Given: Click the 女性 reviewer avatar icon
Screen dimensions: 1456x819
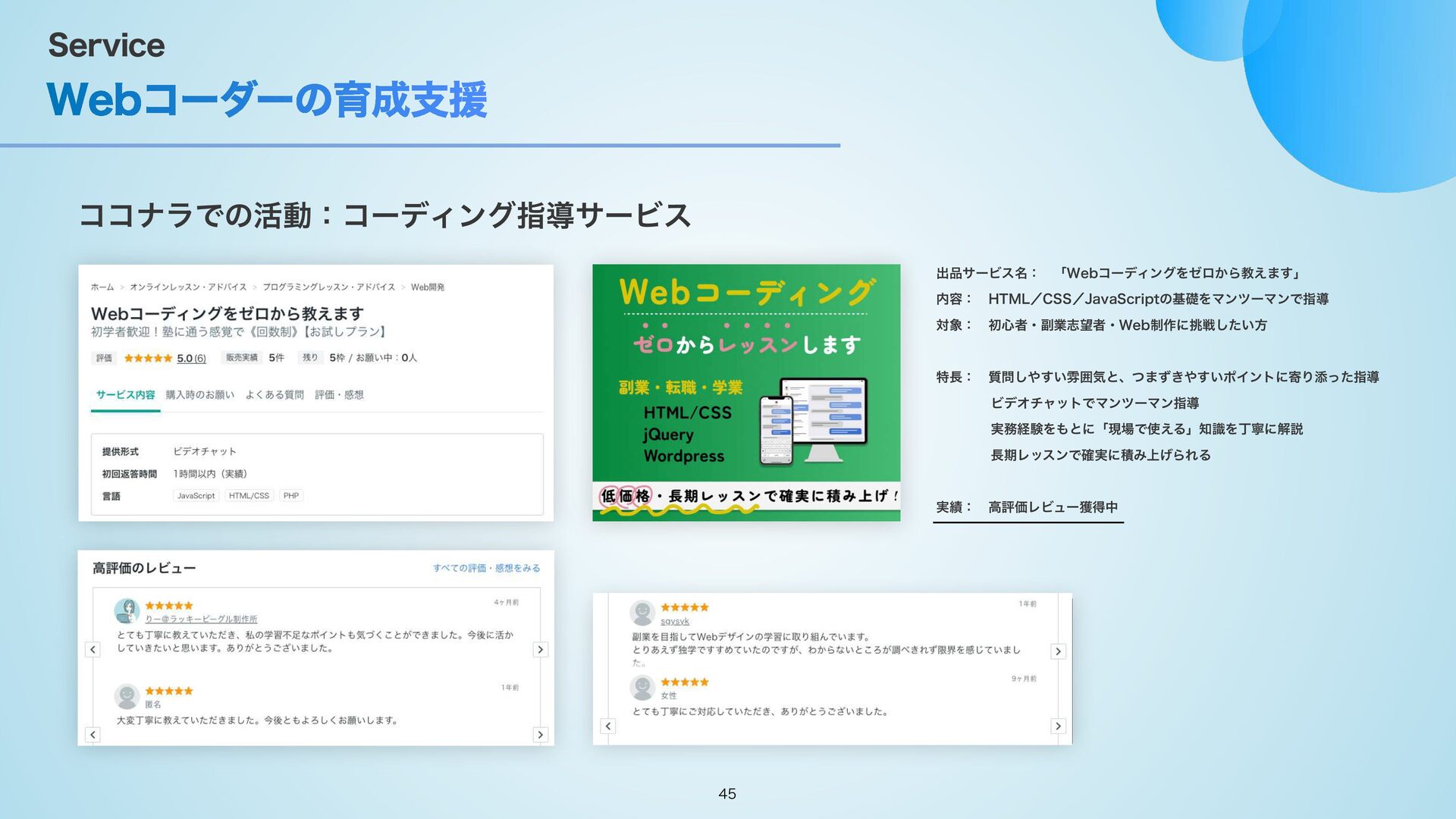Looking at the screenshot, I should [642, 687].
